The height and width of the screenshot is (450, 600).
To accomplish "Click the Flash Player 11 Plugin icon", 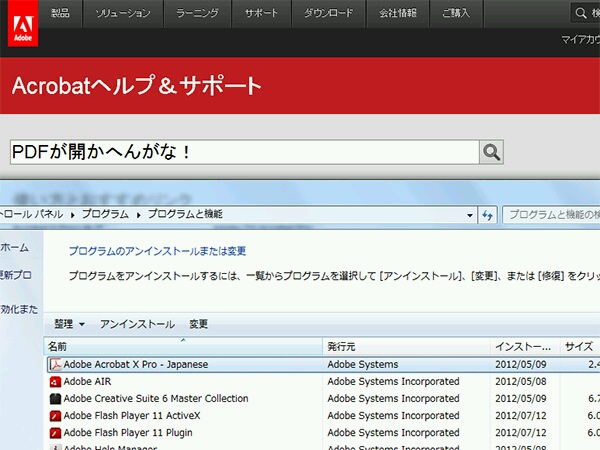I will (55, 433).
